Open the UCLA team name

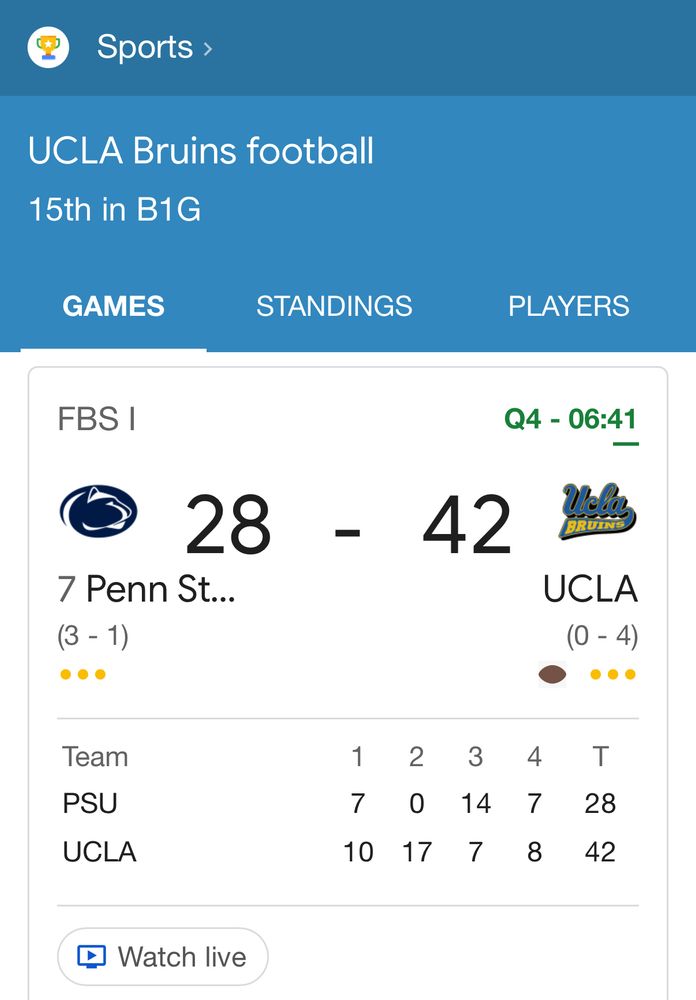click(x=590, y=589)
